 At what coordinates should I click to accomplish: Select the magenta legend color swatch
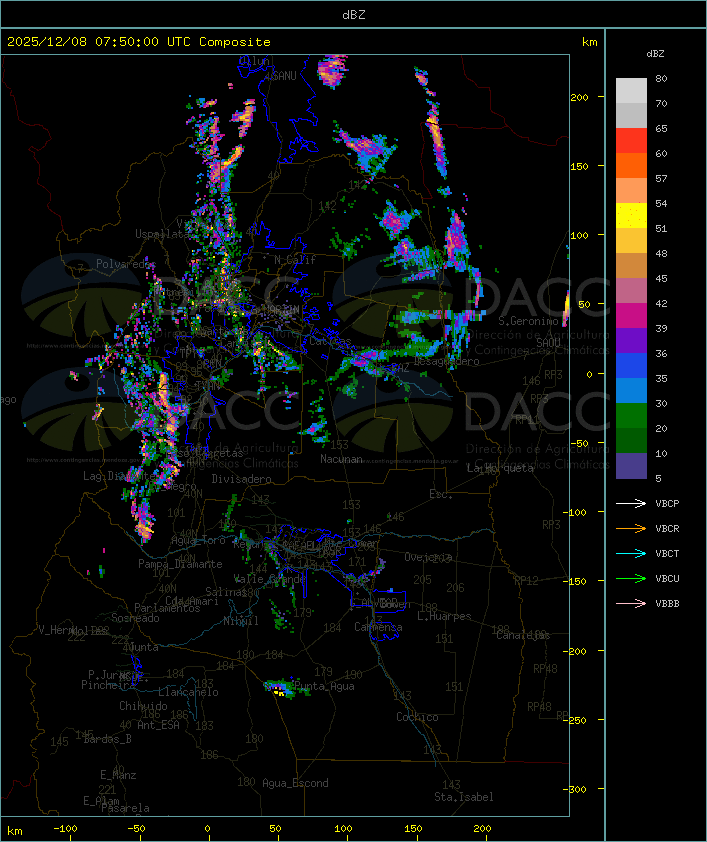pyautogui.click(x=631, y=315)
